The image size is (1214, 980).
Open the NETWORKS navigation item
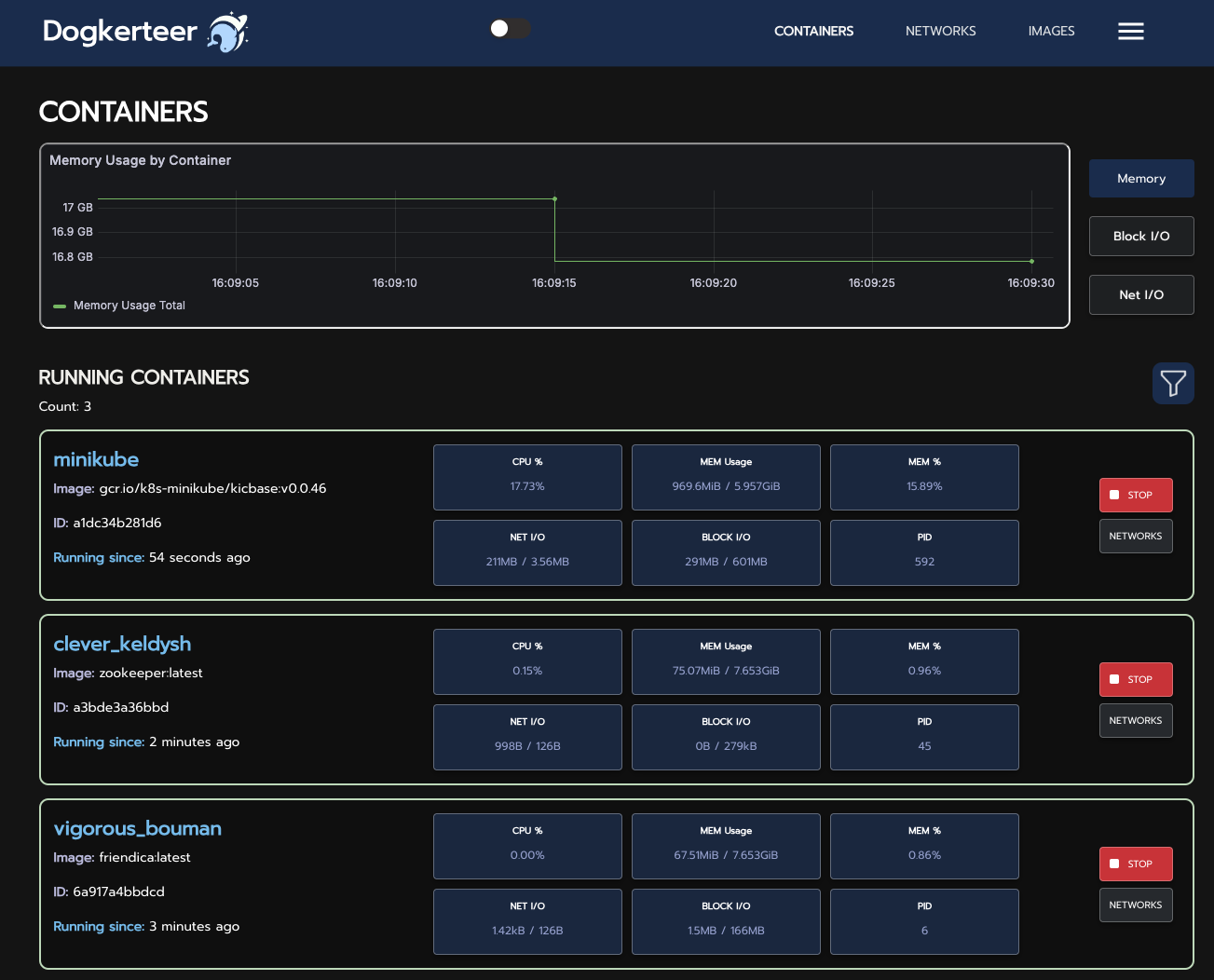coord(940,31)
